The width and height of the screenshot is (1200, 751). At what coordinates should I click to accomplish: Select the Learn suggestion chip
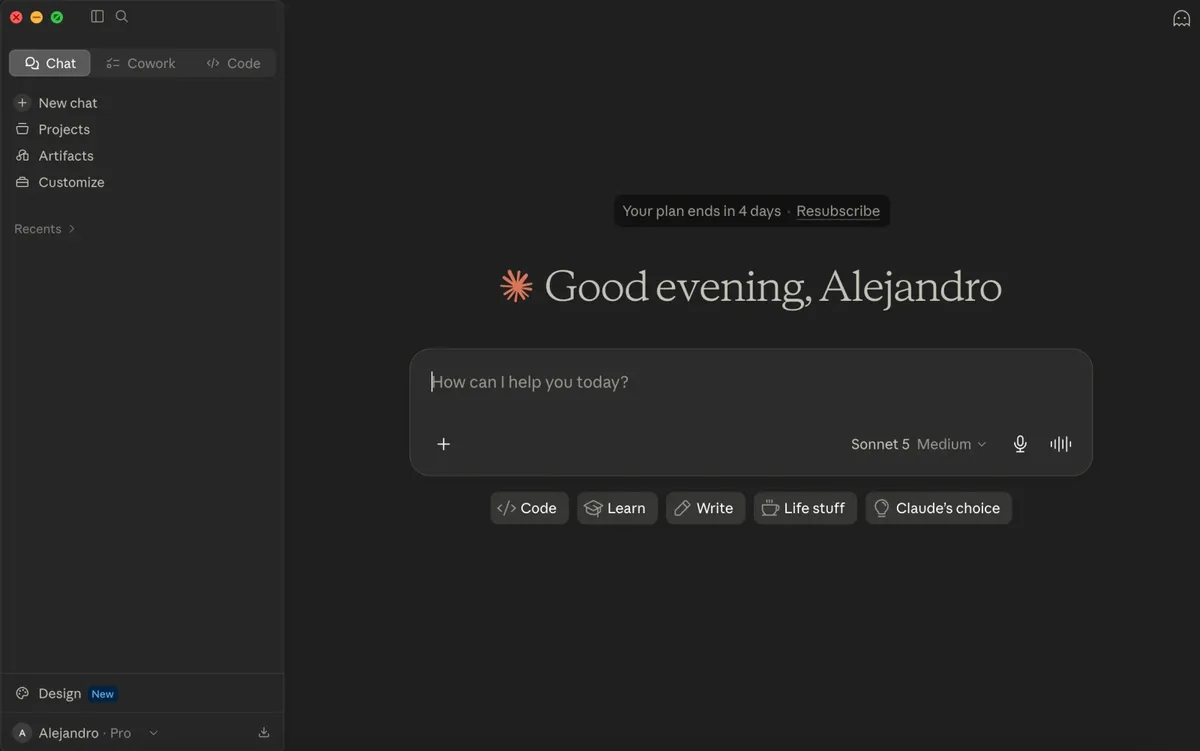pyautogui.click(x=617, y=508)
